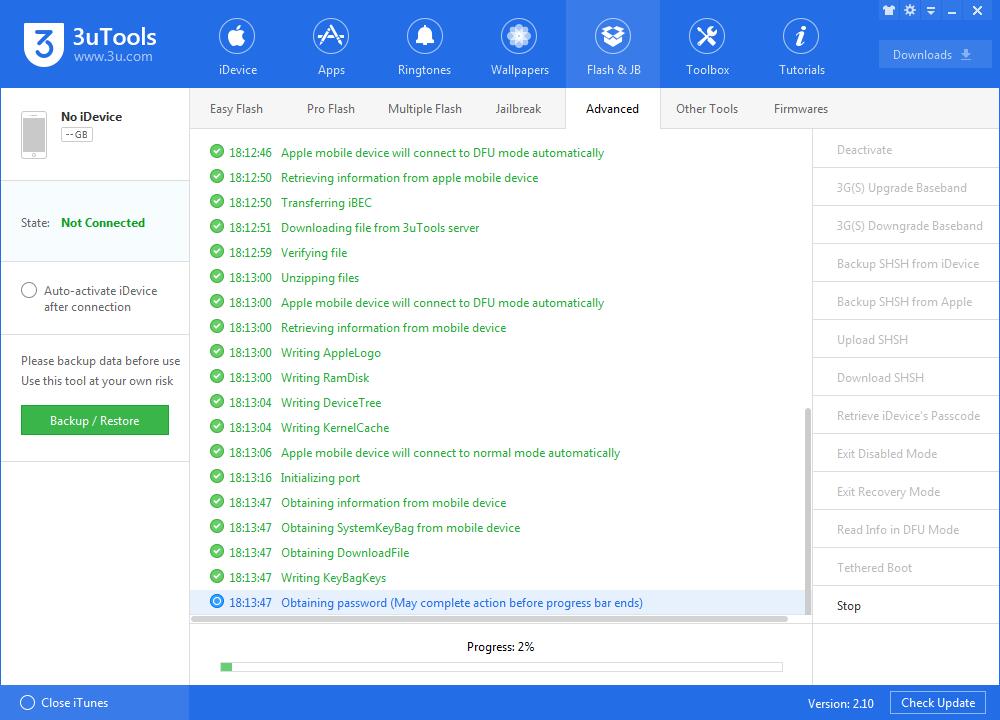Click the green check beside Writing KernelCache

point(217,426)
